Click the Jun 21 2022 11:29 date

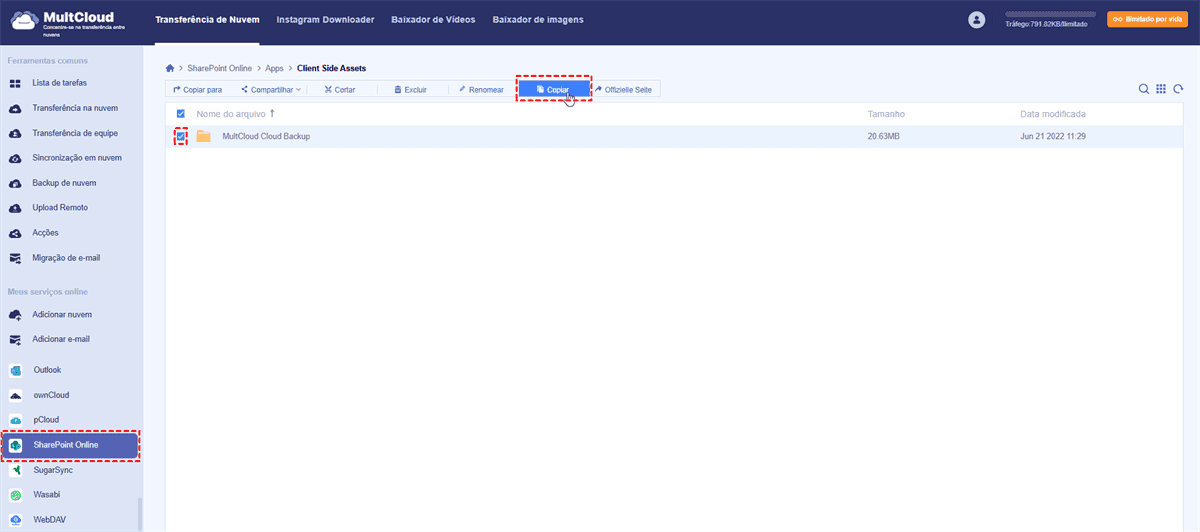click(1053, 136)
